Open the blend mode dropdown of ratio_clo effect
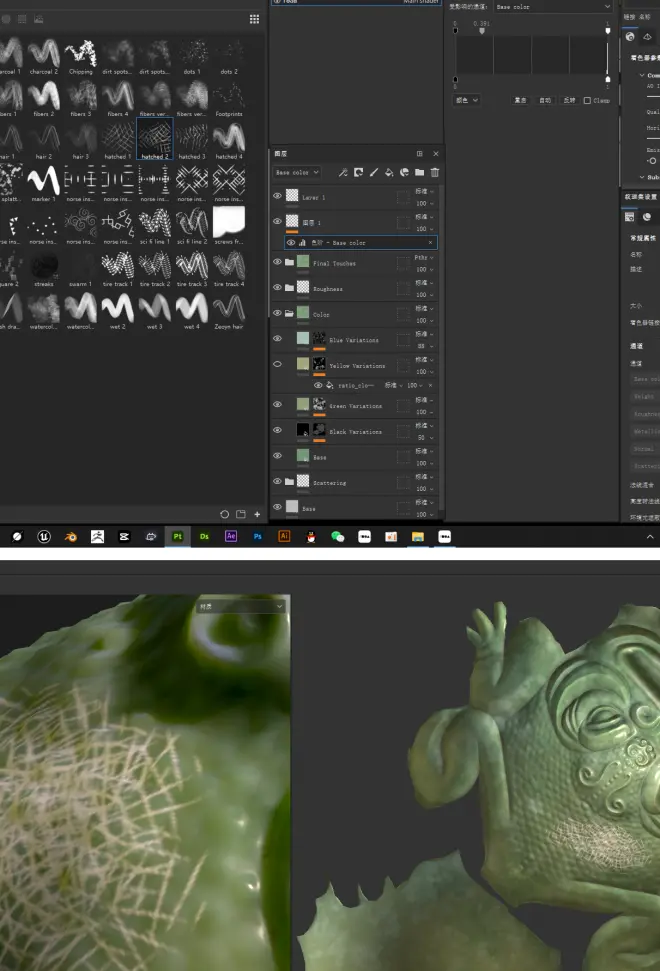This screenshot has width=660, height=971. (394, 385)
